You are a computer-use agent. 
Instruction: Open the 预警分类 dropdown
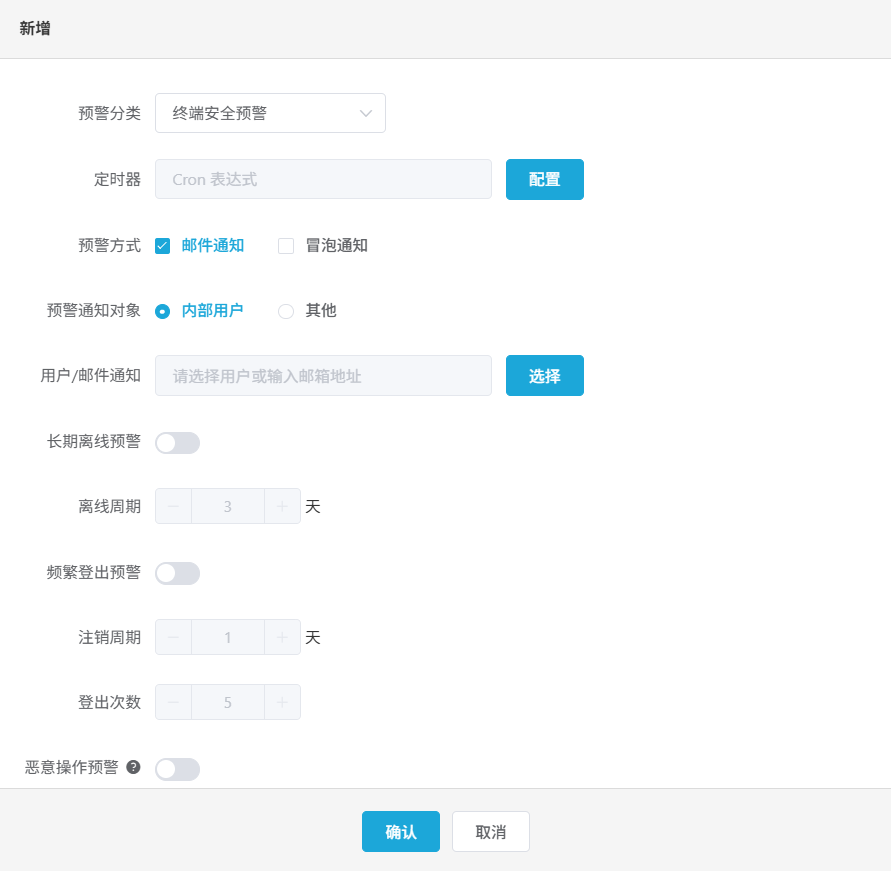(x=270, y=113)
